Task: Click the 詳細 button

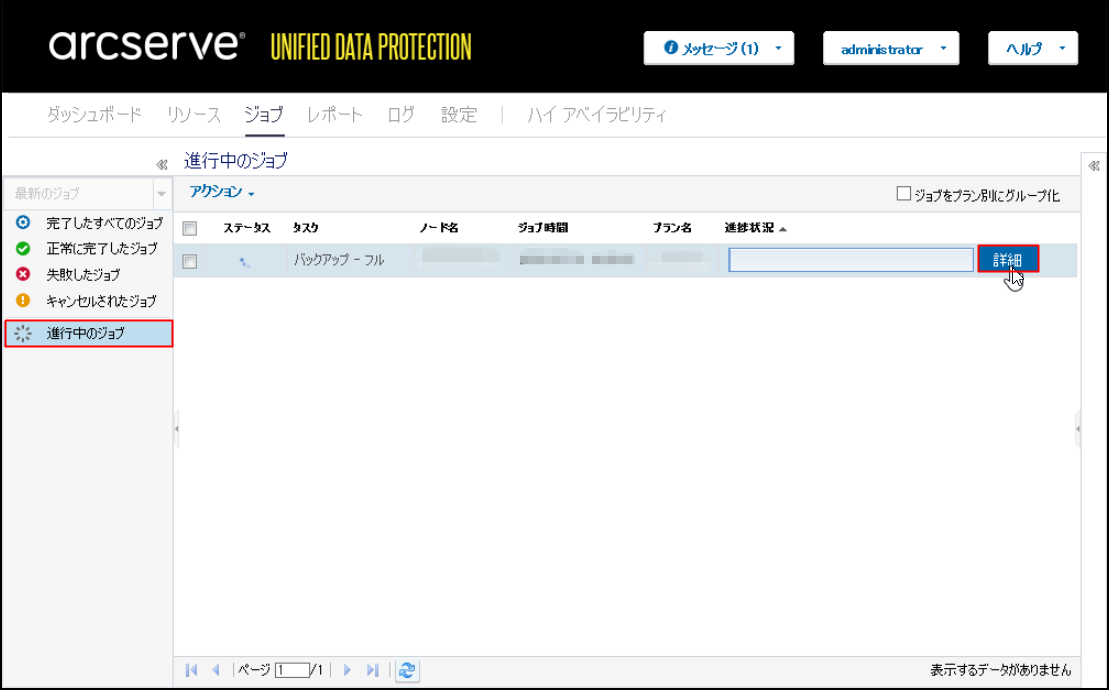Action: point(1007,260)
